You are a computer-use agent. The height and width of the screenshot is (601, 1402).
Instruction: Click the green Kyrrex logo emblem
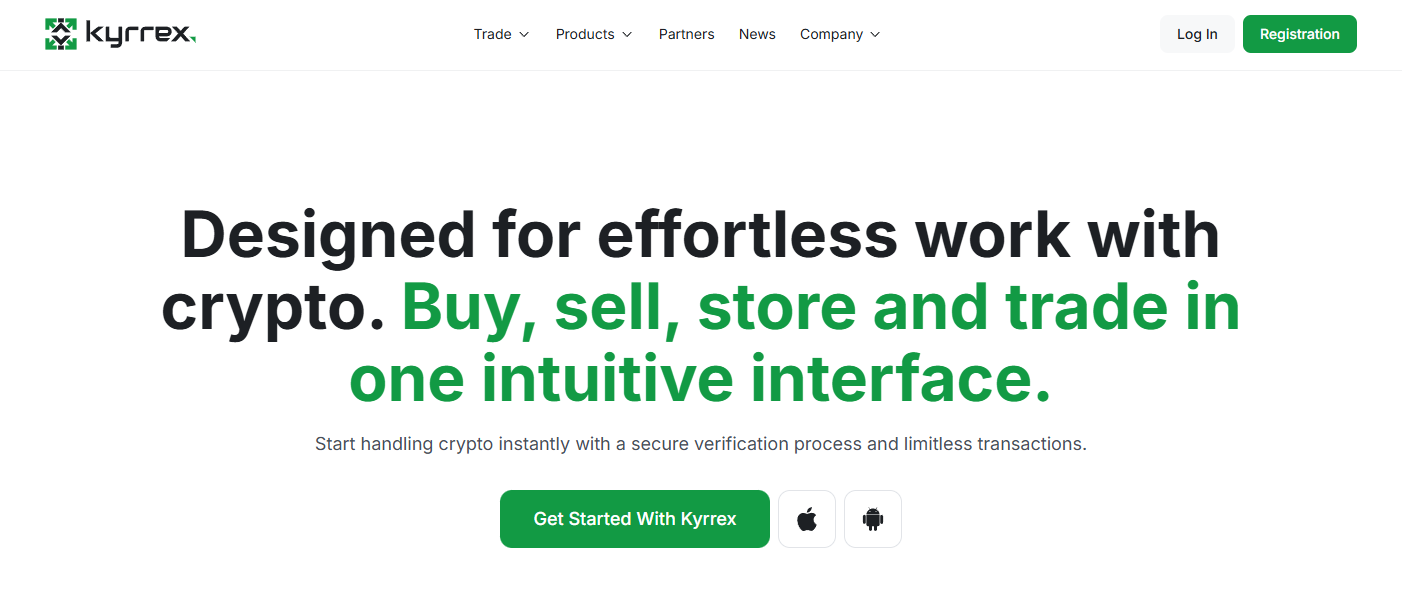(x=61, y=34)
